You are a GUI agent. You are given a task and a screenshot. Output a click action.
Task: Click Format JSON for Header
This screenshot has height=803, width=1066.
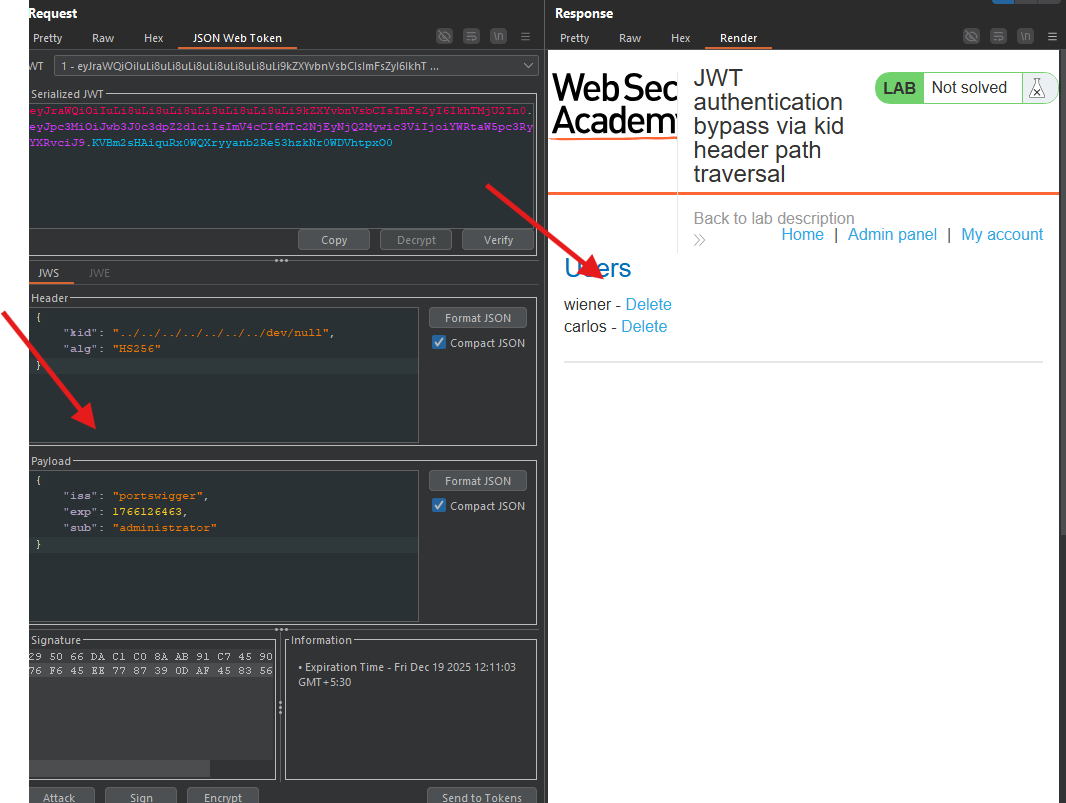click(478, 318)
